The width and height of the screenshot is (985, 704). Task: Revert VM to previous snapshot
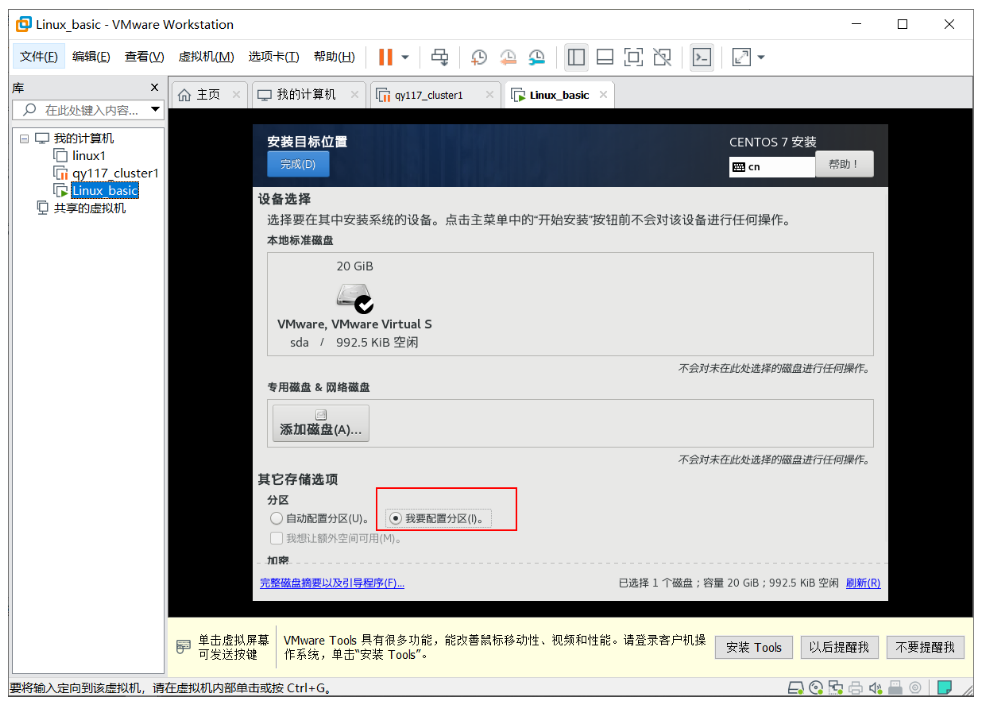click(x=508, y=57)
